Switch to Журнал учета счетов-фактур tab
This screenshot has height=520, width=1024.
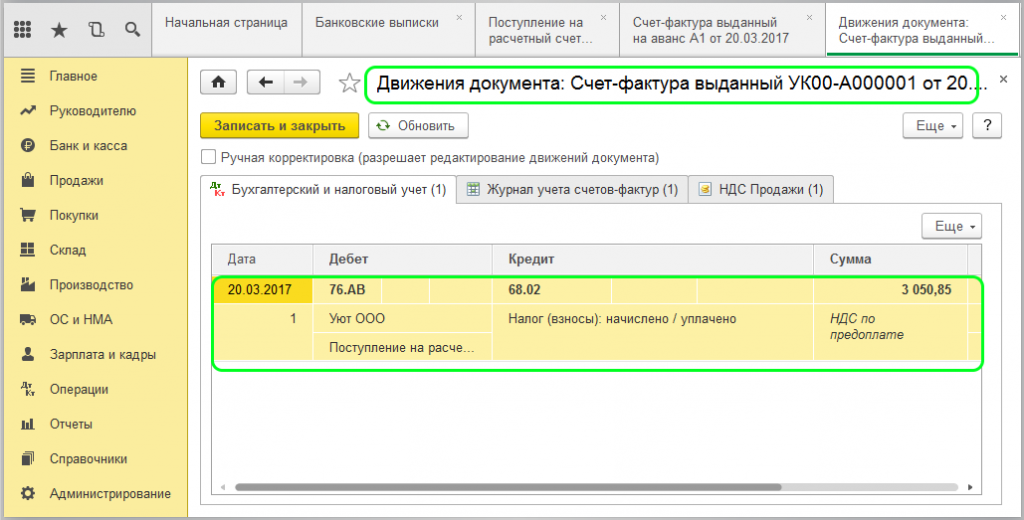tap(572, 189)
